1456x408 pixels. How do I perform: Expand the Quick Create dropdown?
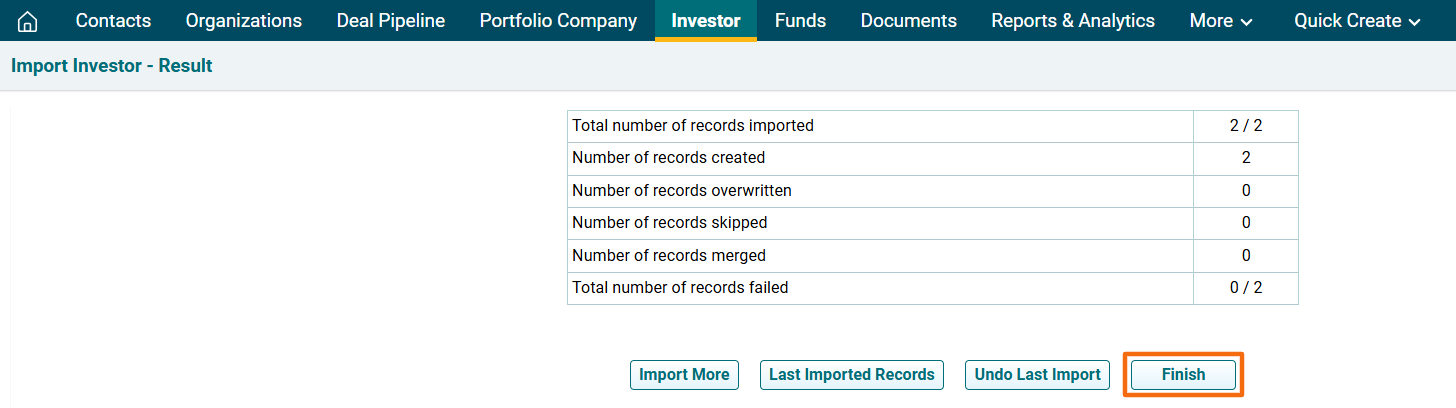click(1357, 21)
